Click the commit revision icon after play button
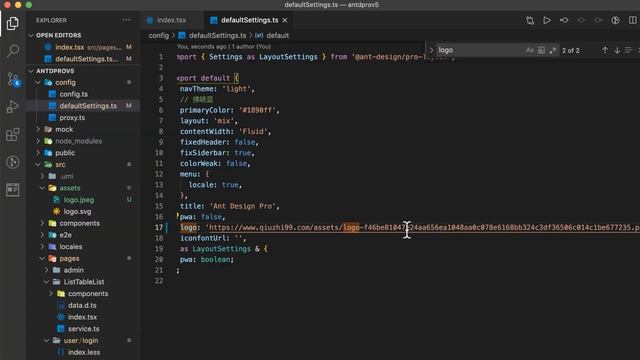 tap(564, 20)
